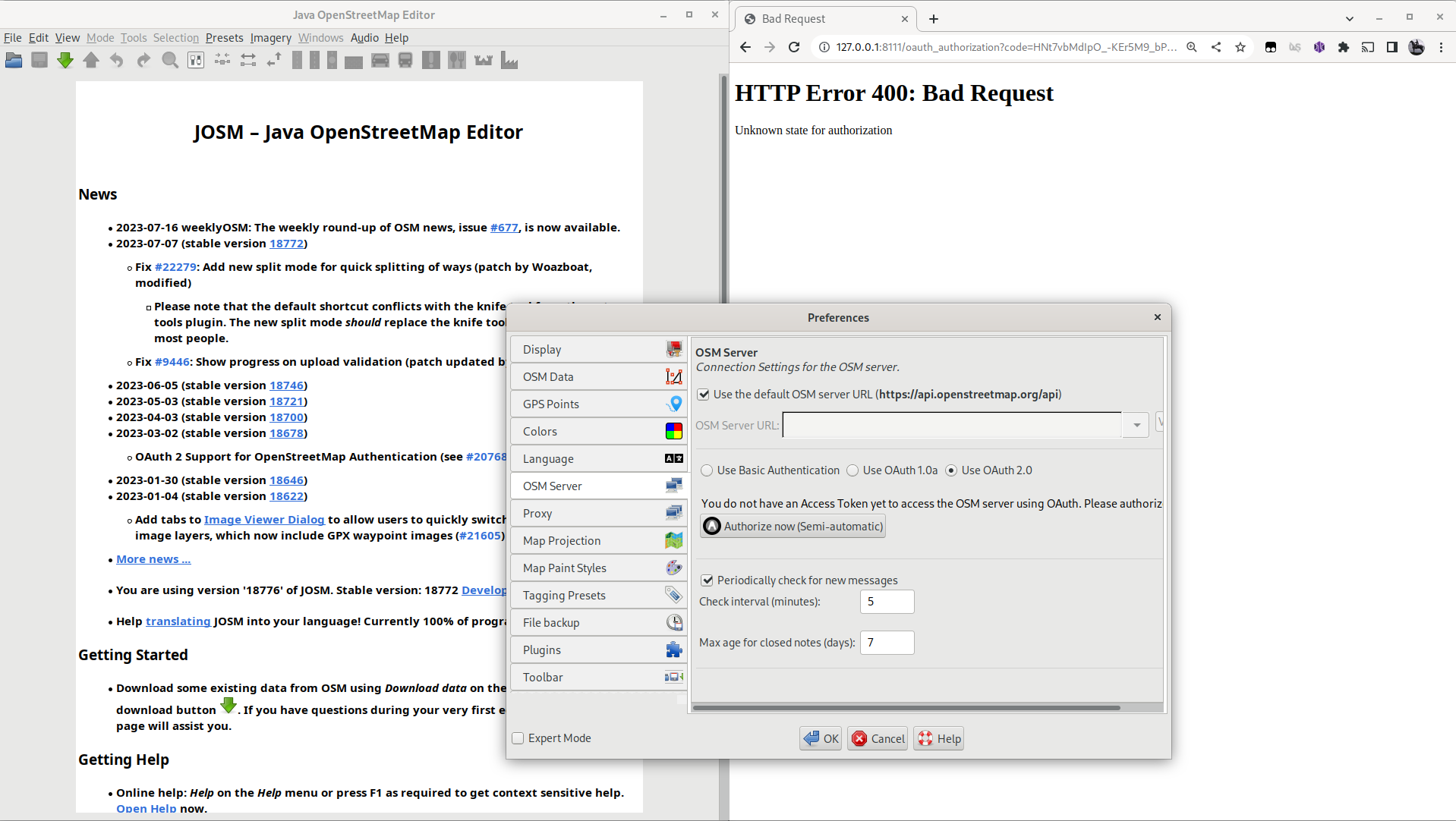1456x821 pixels.
Task: Select Use OAuth 1.0a option
Action: pos(853,470)
